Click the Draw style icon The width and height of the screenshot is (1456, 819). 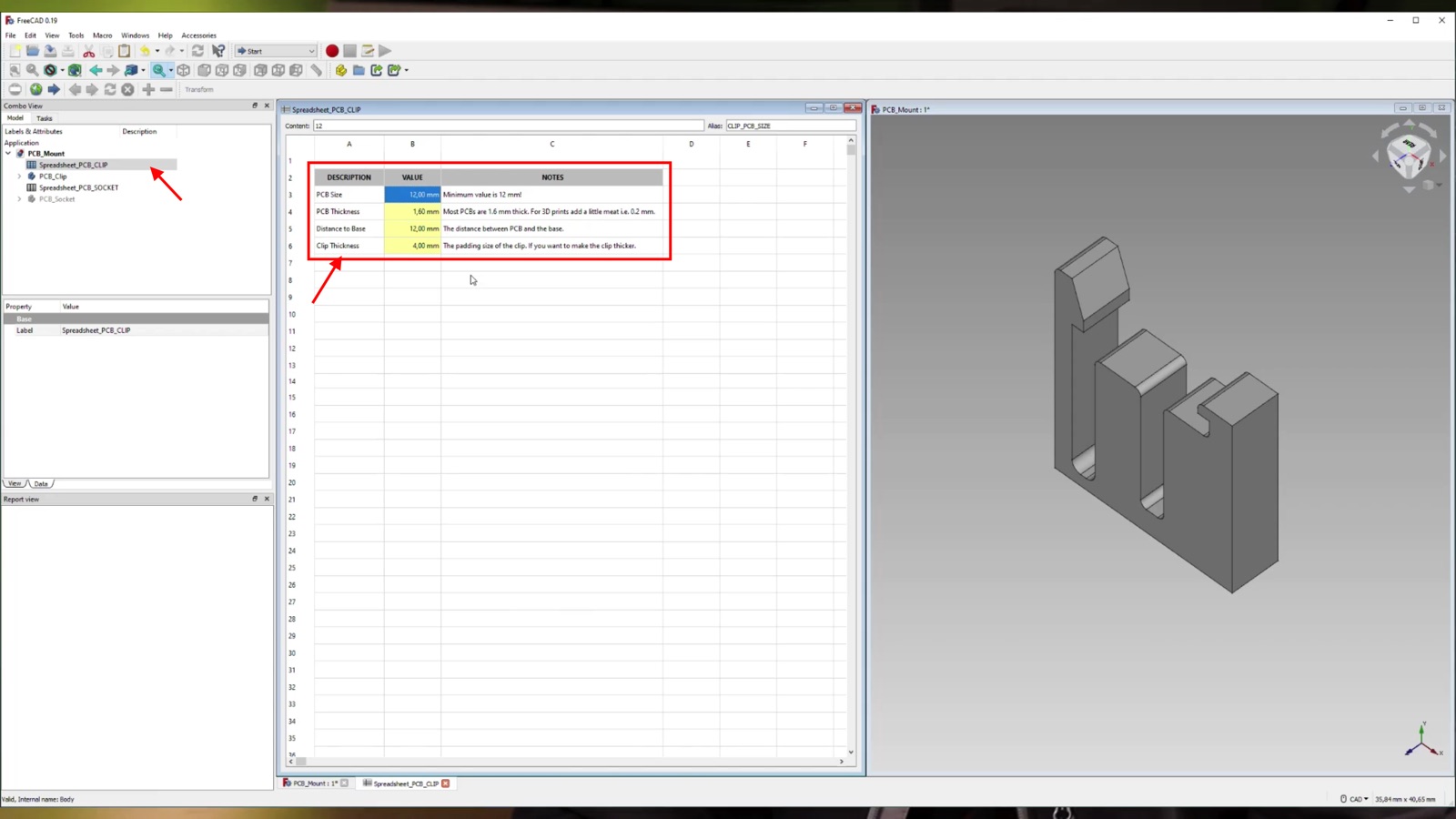pyautogui.click(x=50, y=70)
